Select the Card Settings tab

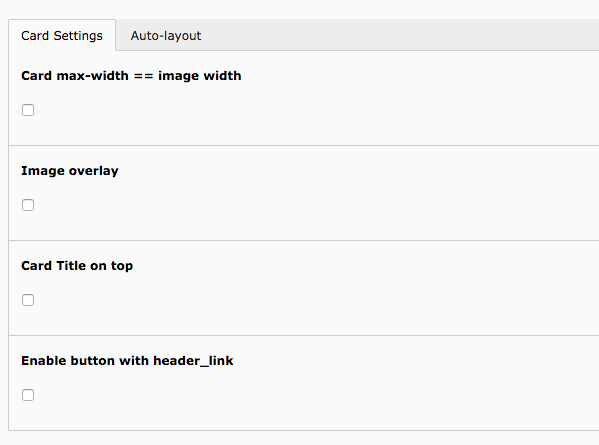pyautogui.click(x=62, y=36)
